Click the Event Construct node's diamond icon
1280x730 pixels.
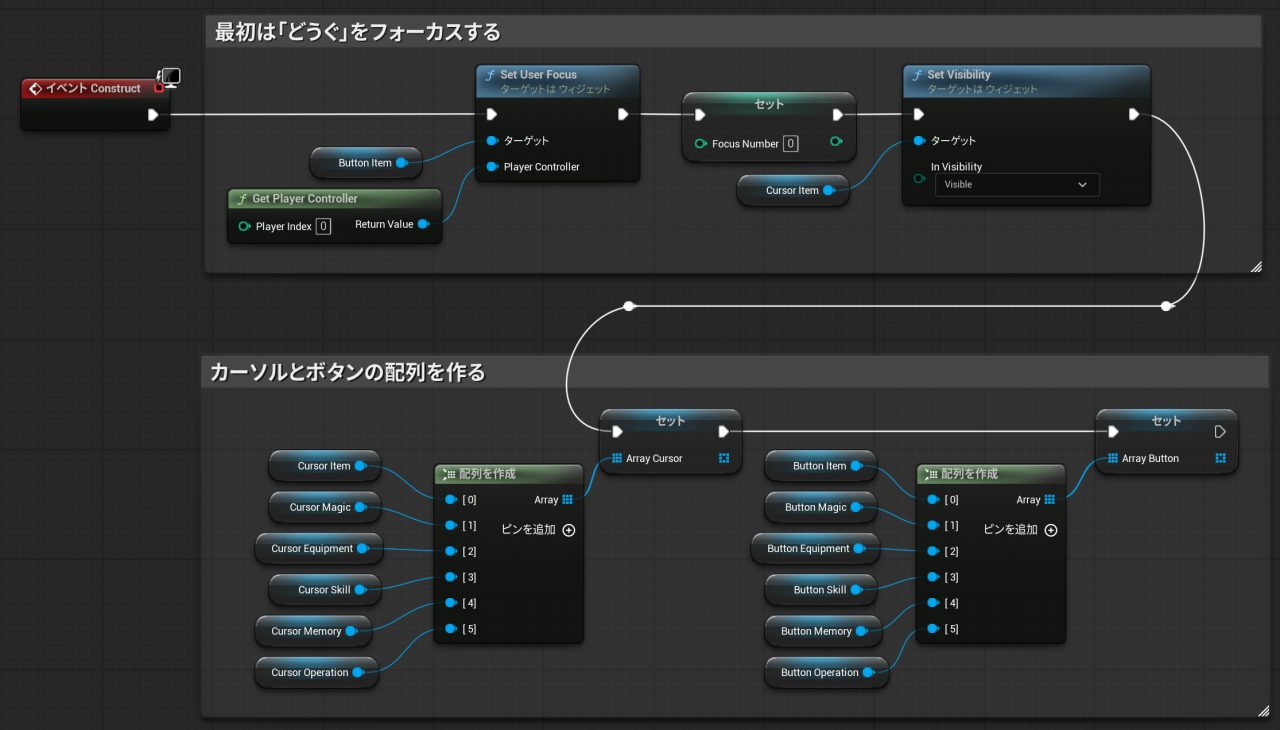tap(35, 89)
